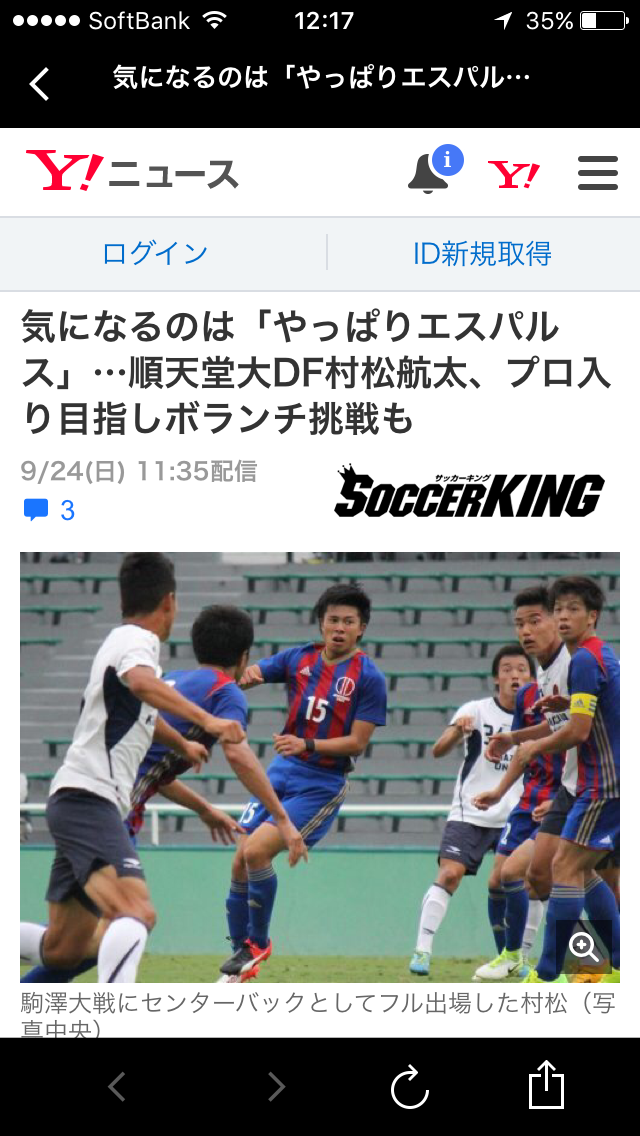Screen dimensions: 640x1136
Task: Tap the back chevron in the top bar
Action: (x=40, y=85)
